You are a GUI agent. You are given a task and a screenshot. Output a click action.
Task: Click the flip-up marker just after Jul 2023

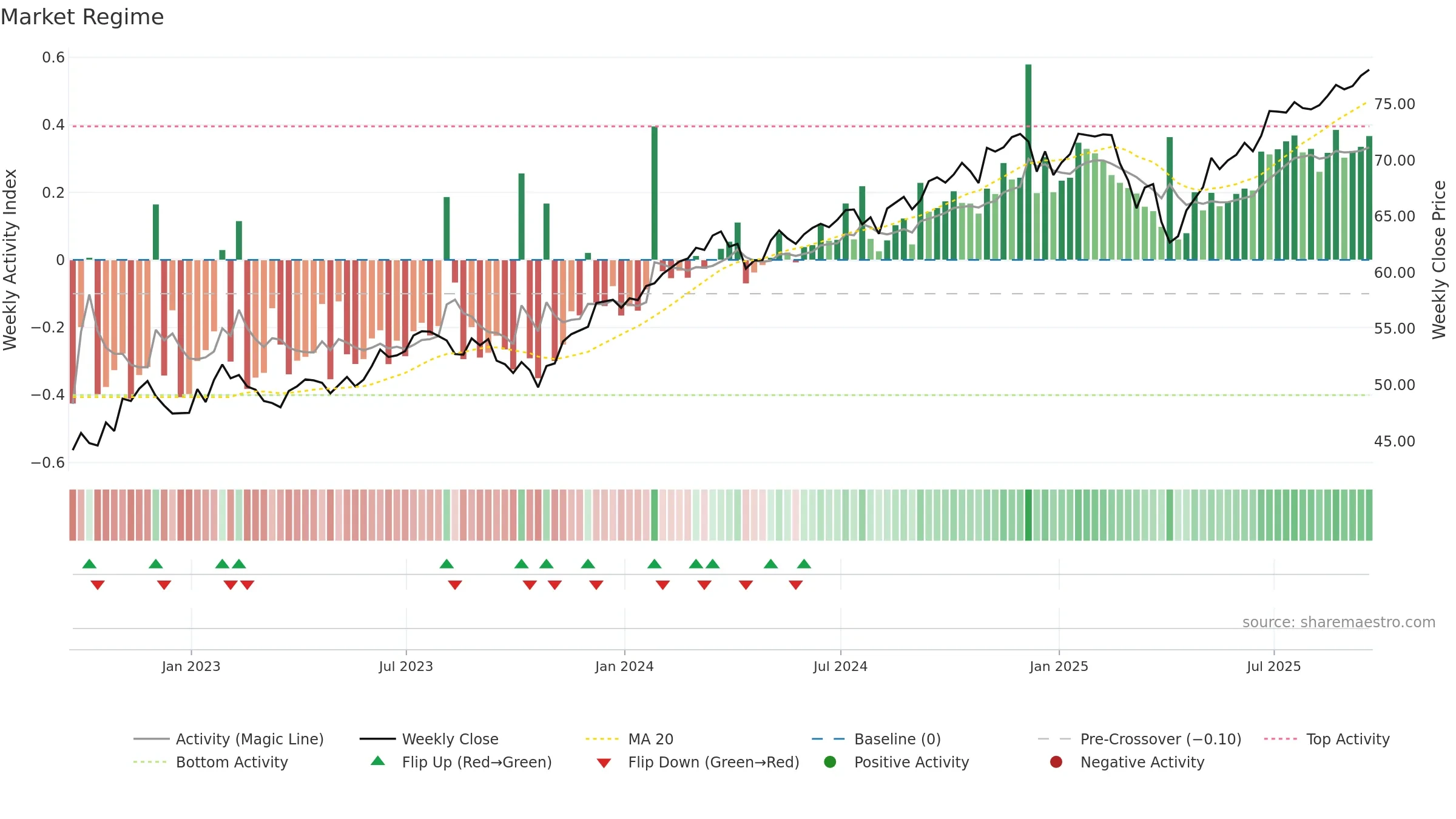click(447, 564)
